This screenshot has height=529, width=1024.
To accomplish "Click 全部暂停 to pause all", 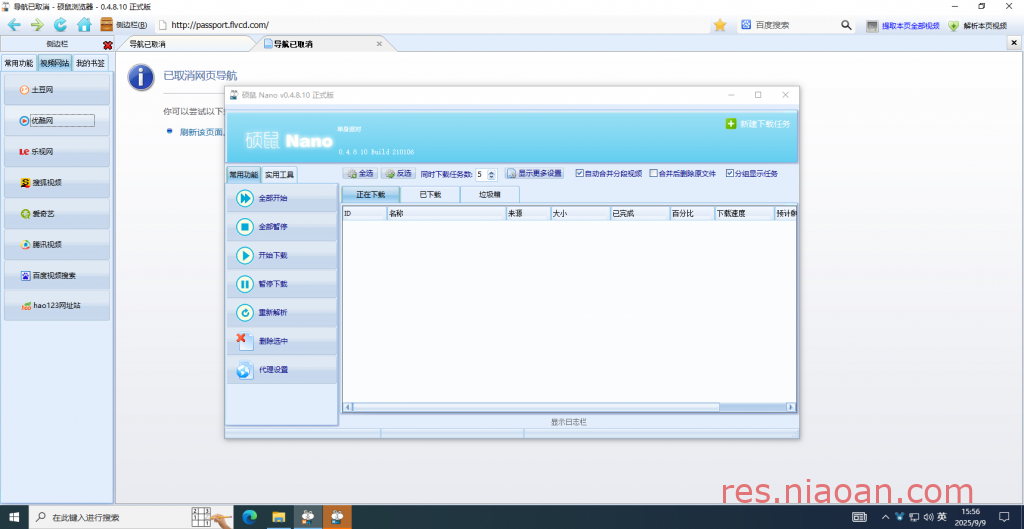I will [x=281, y=227].
